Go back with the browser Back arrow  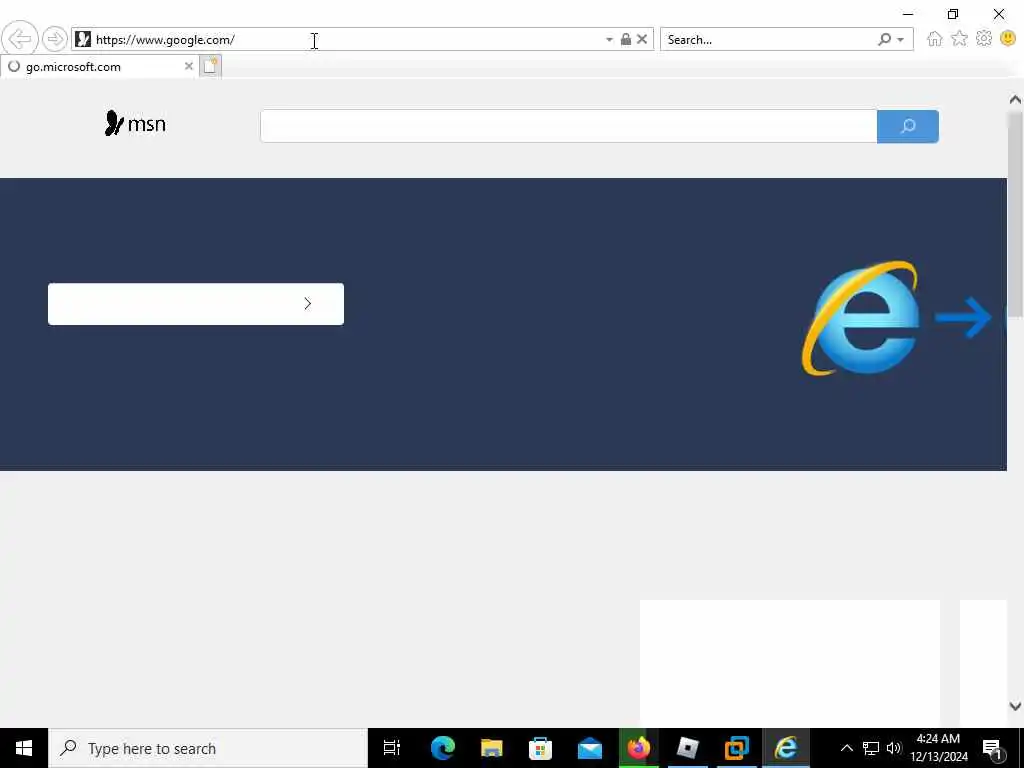[x=20, y=39]
